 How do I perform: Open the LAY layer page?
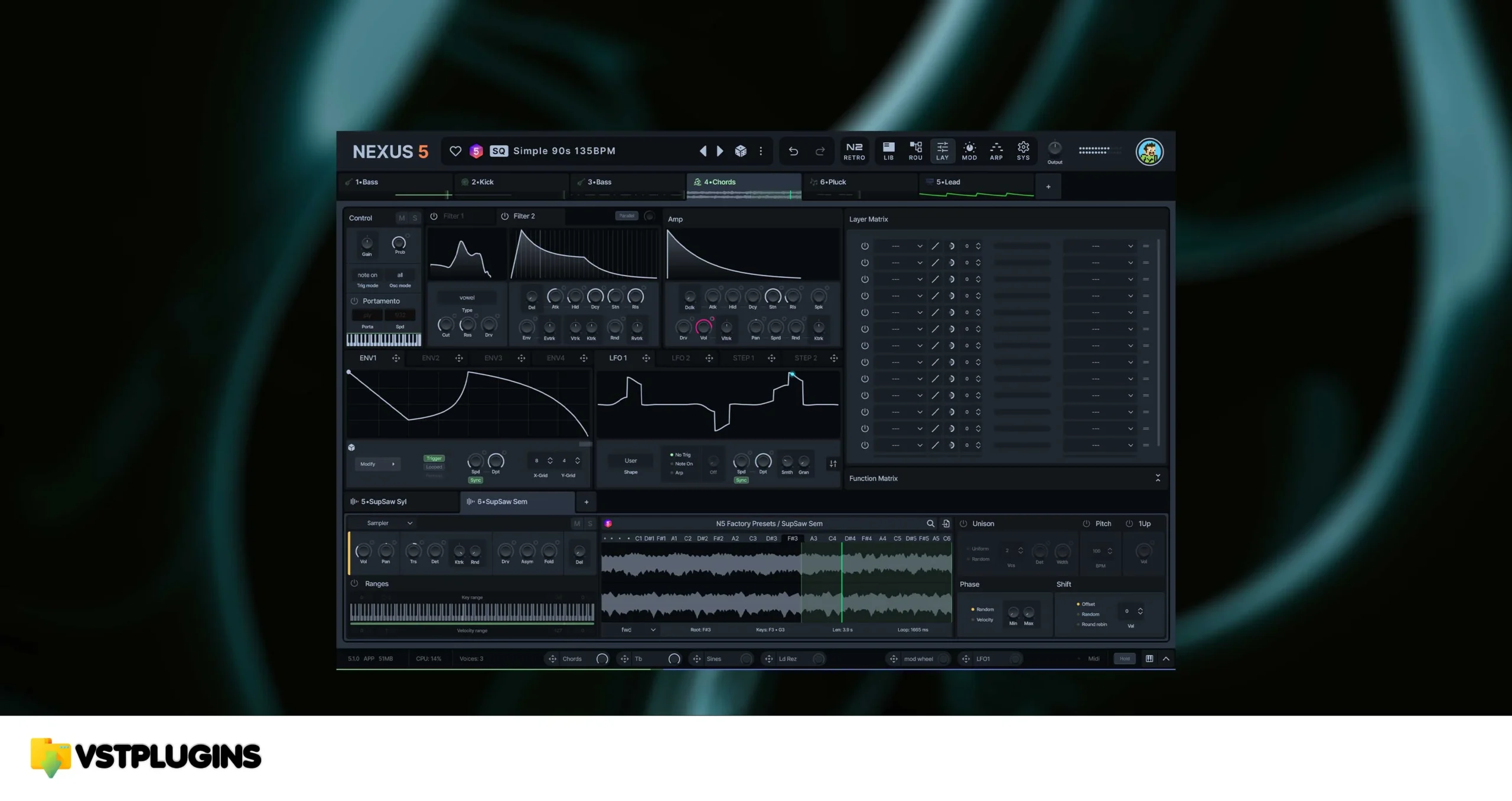tap(943, 151)
